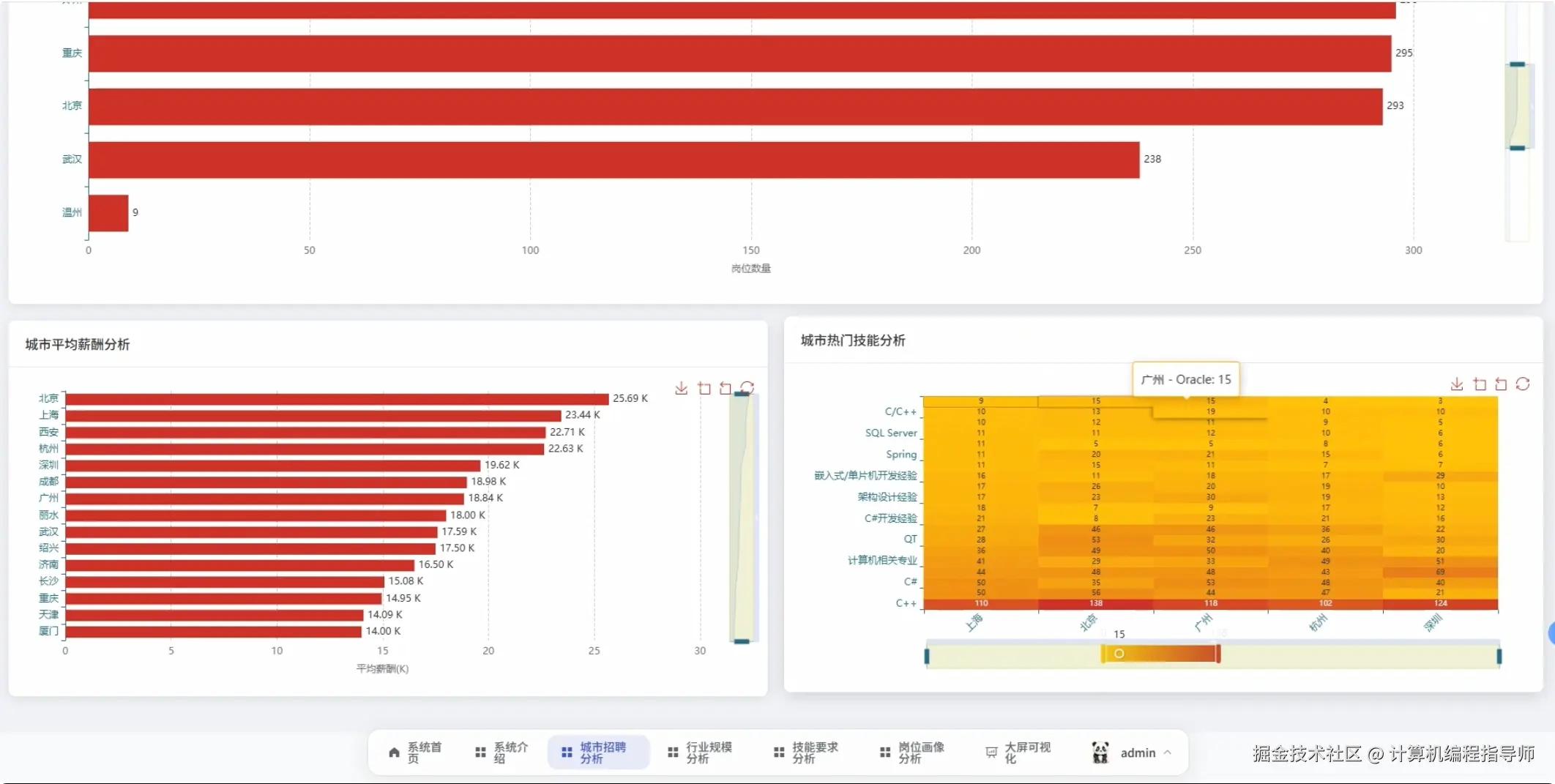Click the right handle of heatmap zoom slider

1499,656
